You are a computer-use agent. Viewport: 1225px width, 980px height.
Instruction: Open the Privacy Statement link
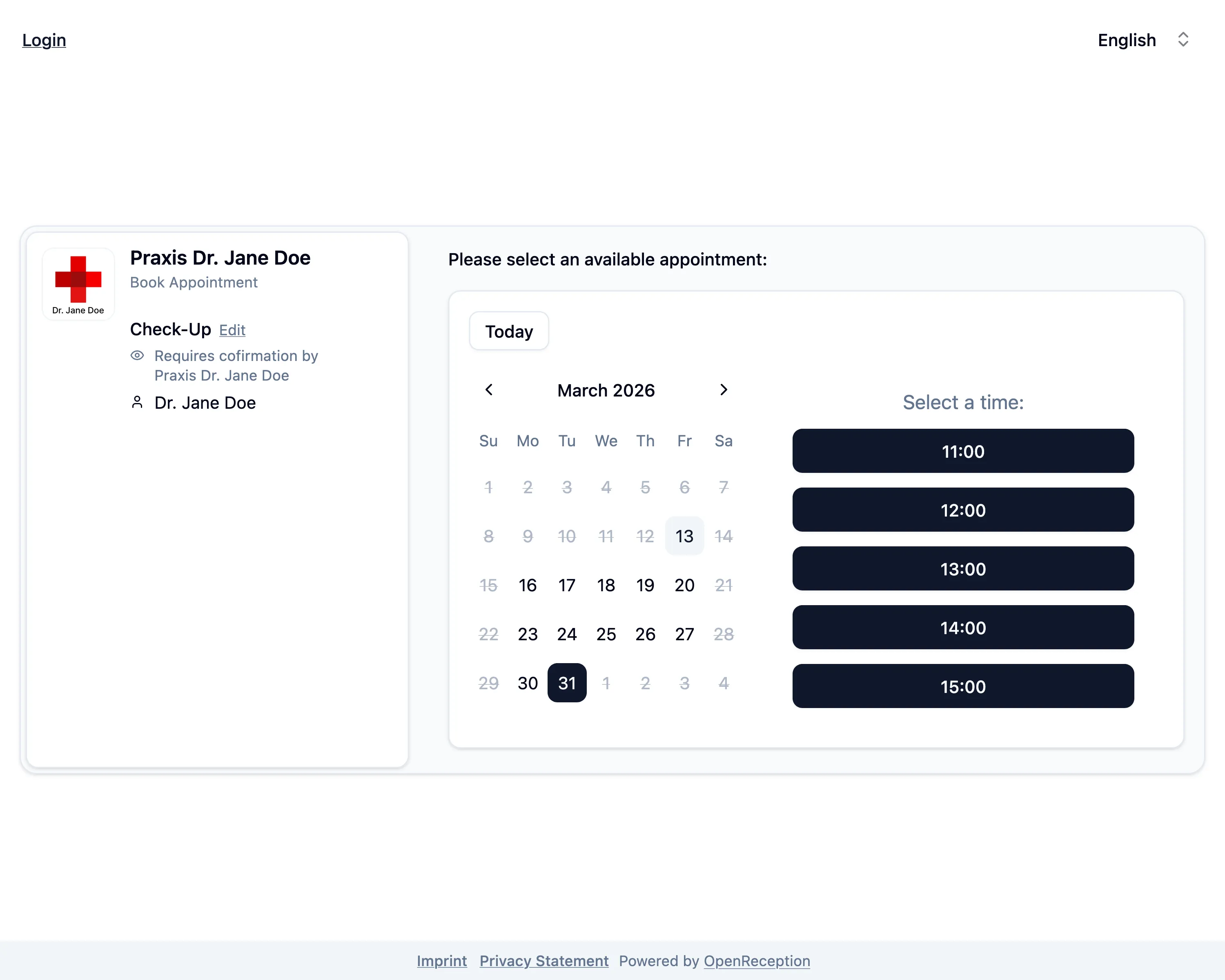(x=544, y=961)
